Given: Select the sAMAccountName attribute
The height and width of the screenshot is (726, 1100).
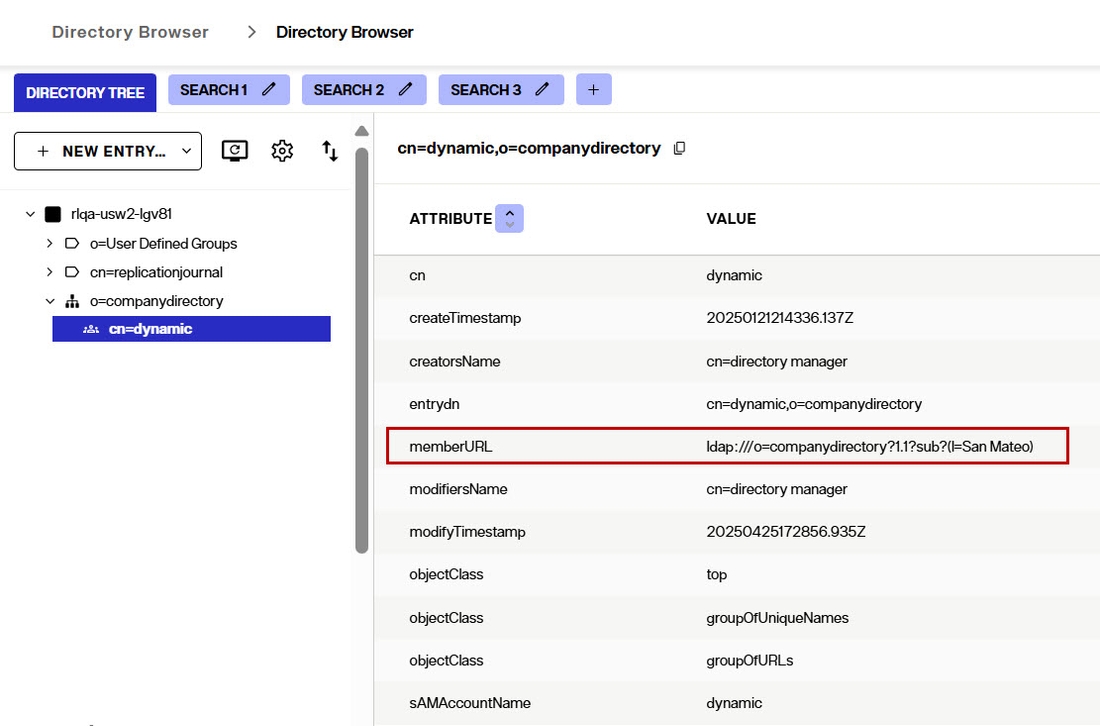Looking at the screenshot, I should (x=470, y=703).
